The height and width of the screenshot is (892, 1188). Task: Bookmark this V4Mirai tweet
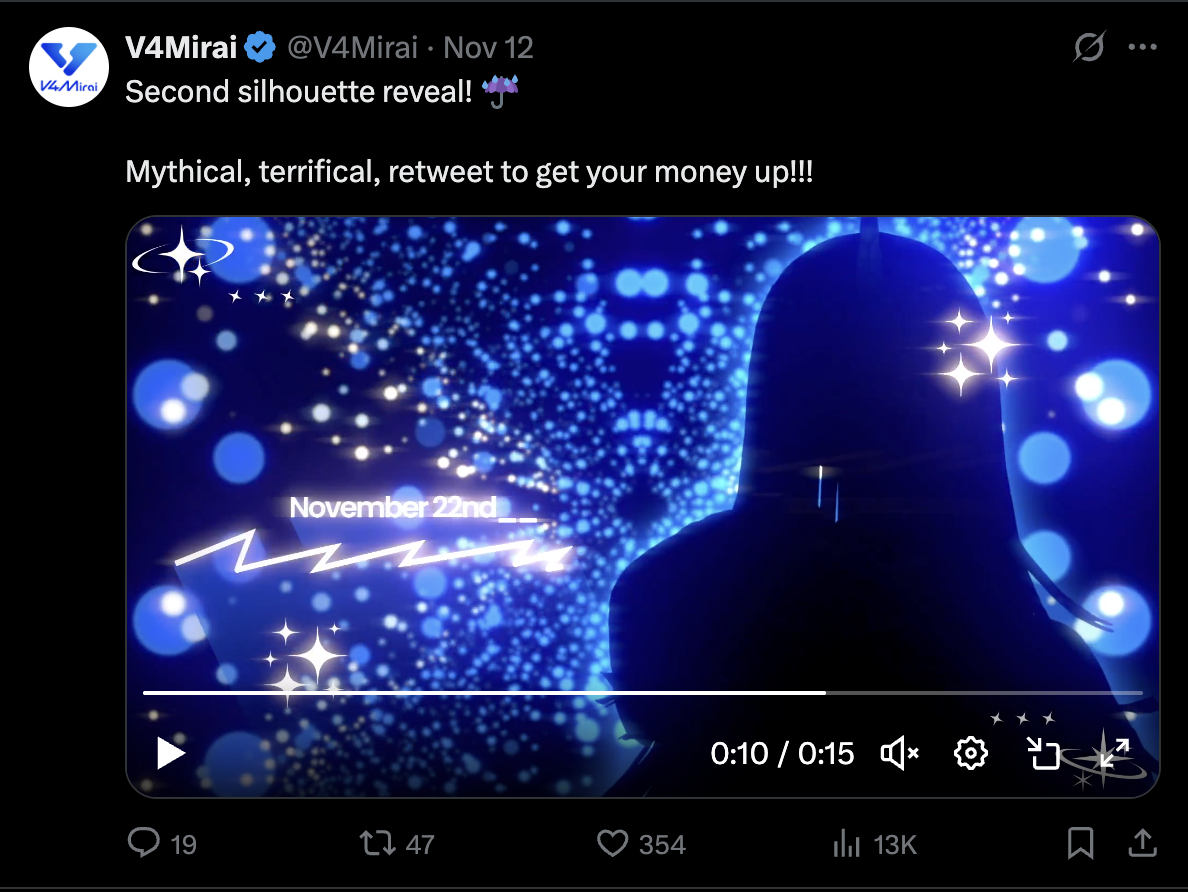[1080, 843]
